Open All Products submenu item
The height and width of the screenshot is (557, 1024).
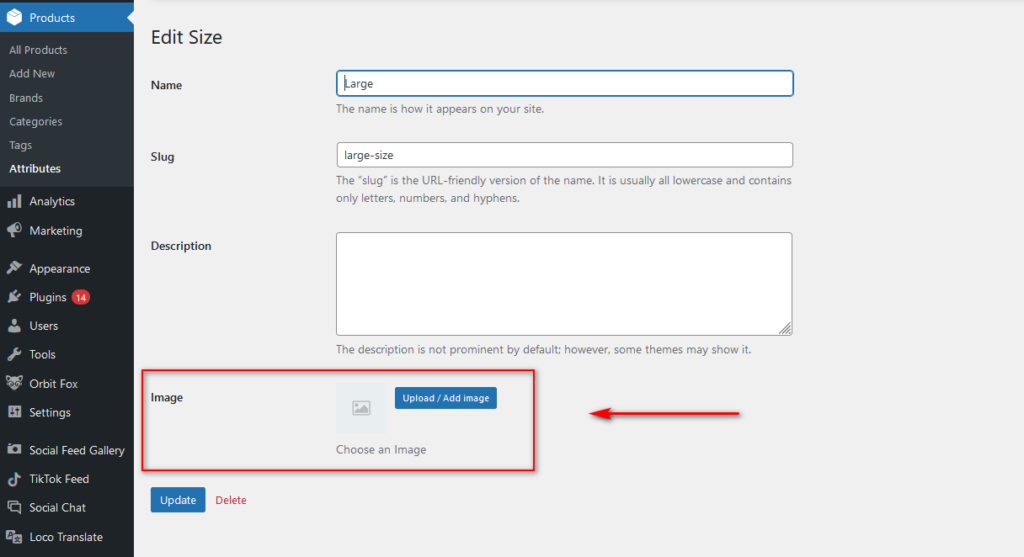[38, 50]
